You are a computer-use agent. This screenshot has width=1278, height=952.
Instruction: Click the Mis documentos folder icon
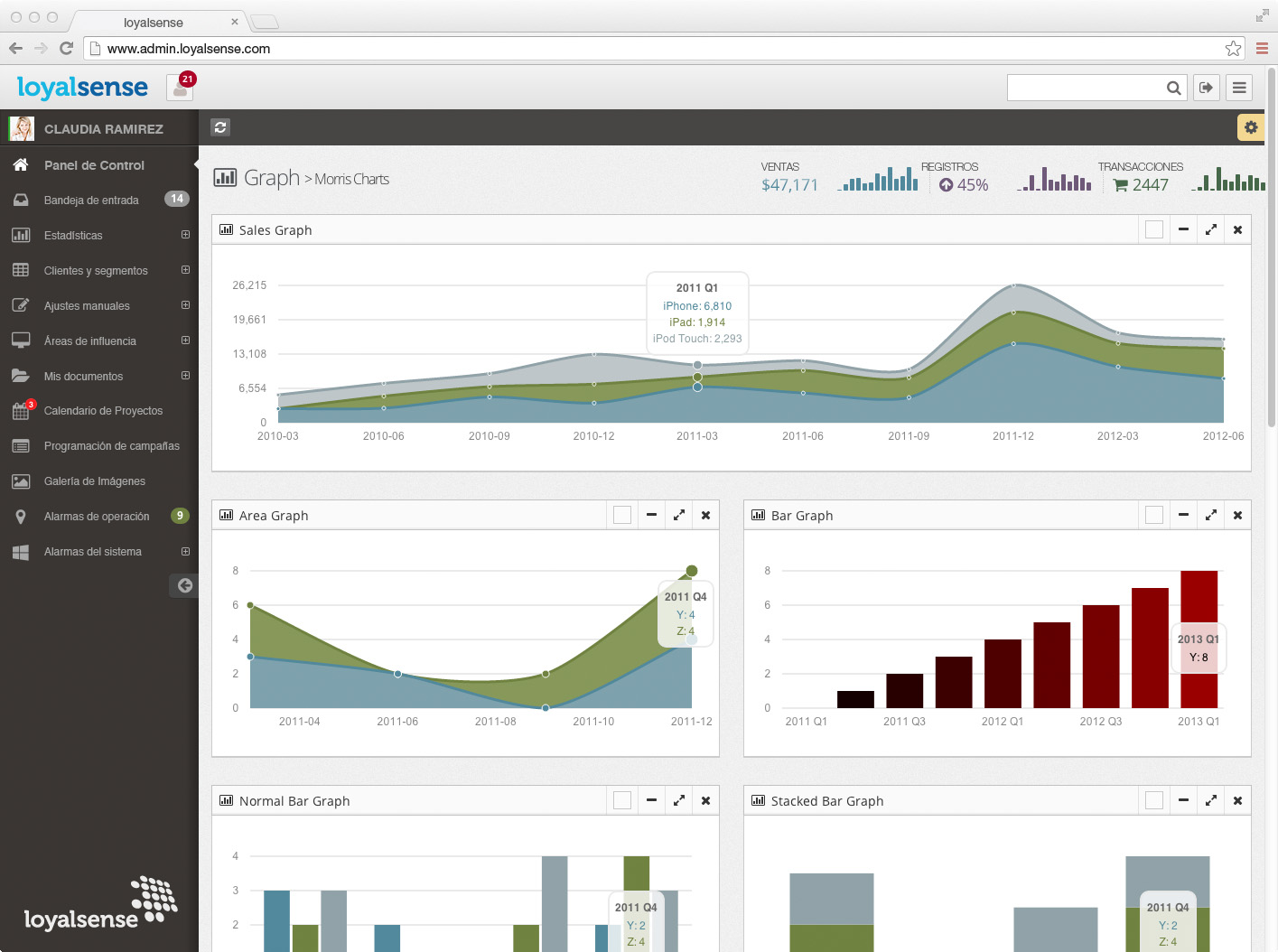21,376
